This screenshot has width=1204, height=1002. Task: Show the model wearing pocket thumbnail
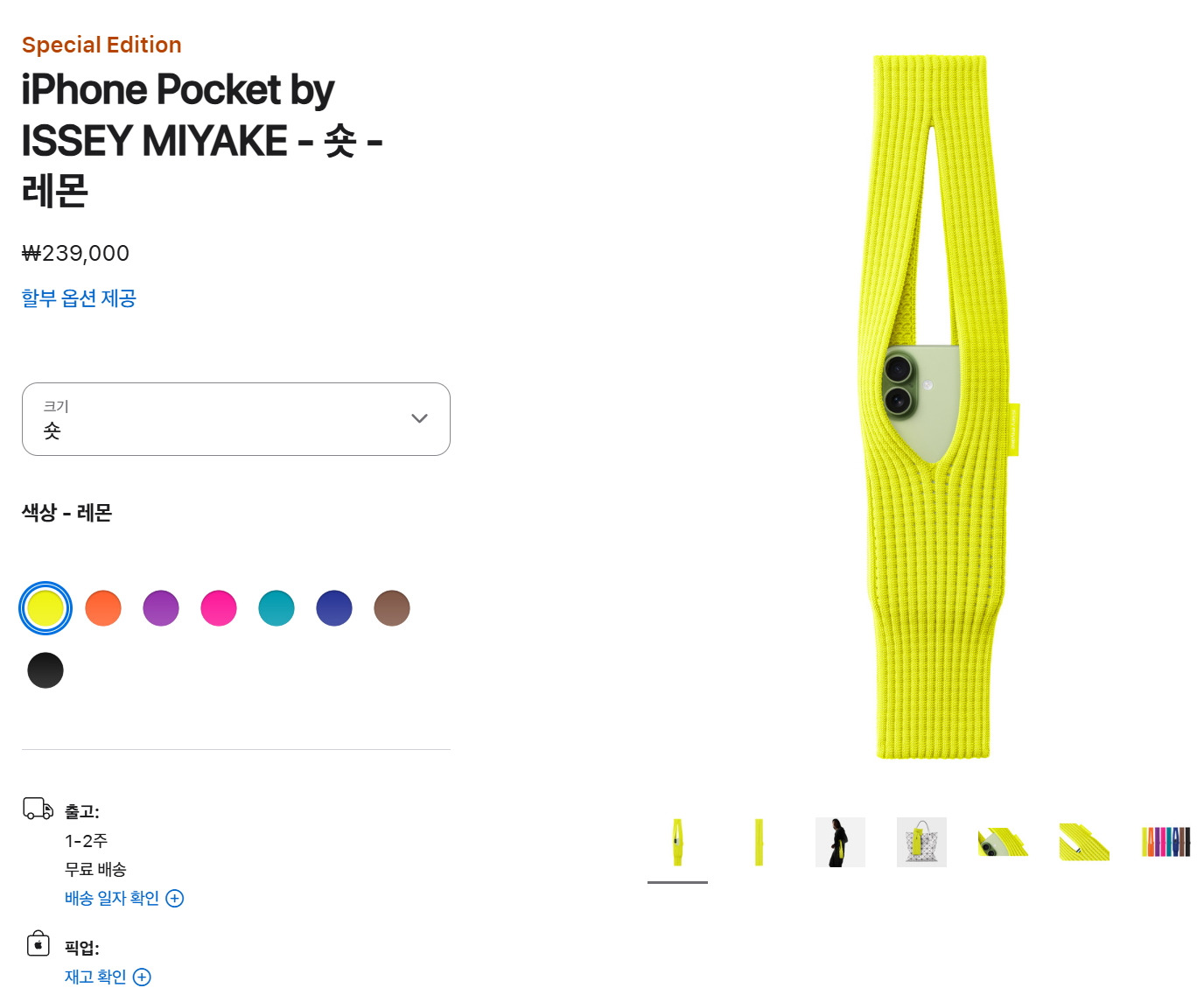coord(840,842)
